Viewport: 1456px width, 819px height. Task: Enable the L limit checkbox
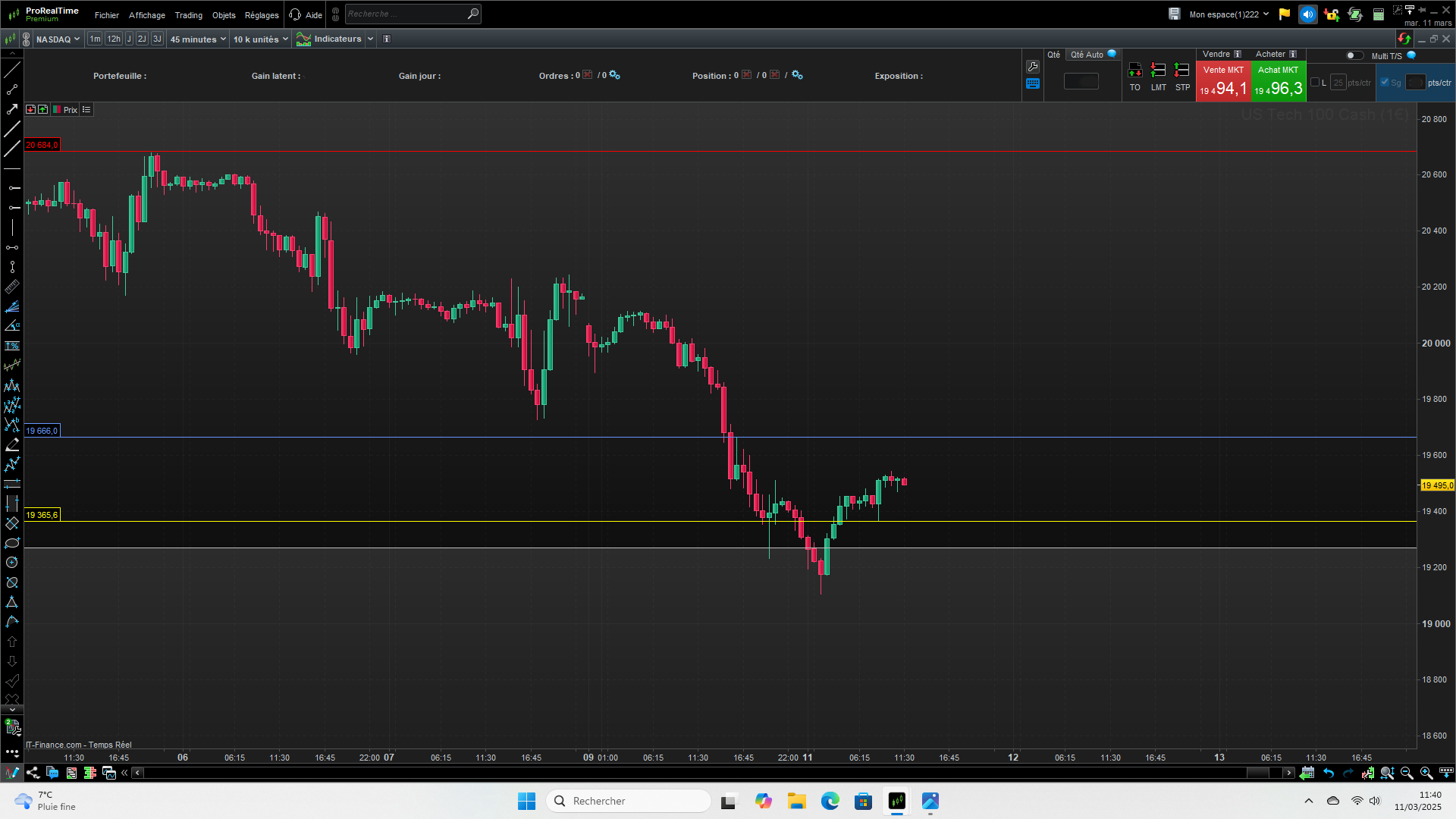click(x=1315, y=83)
